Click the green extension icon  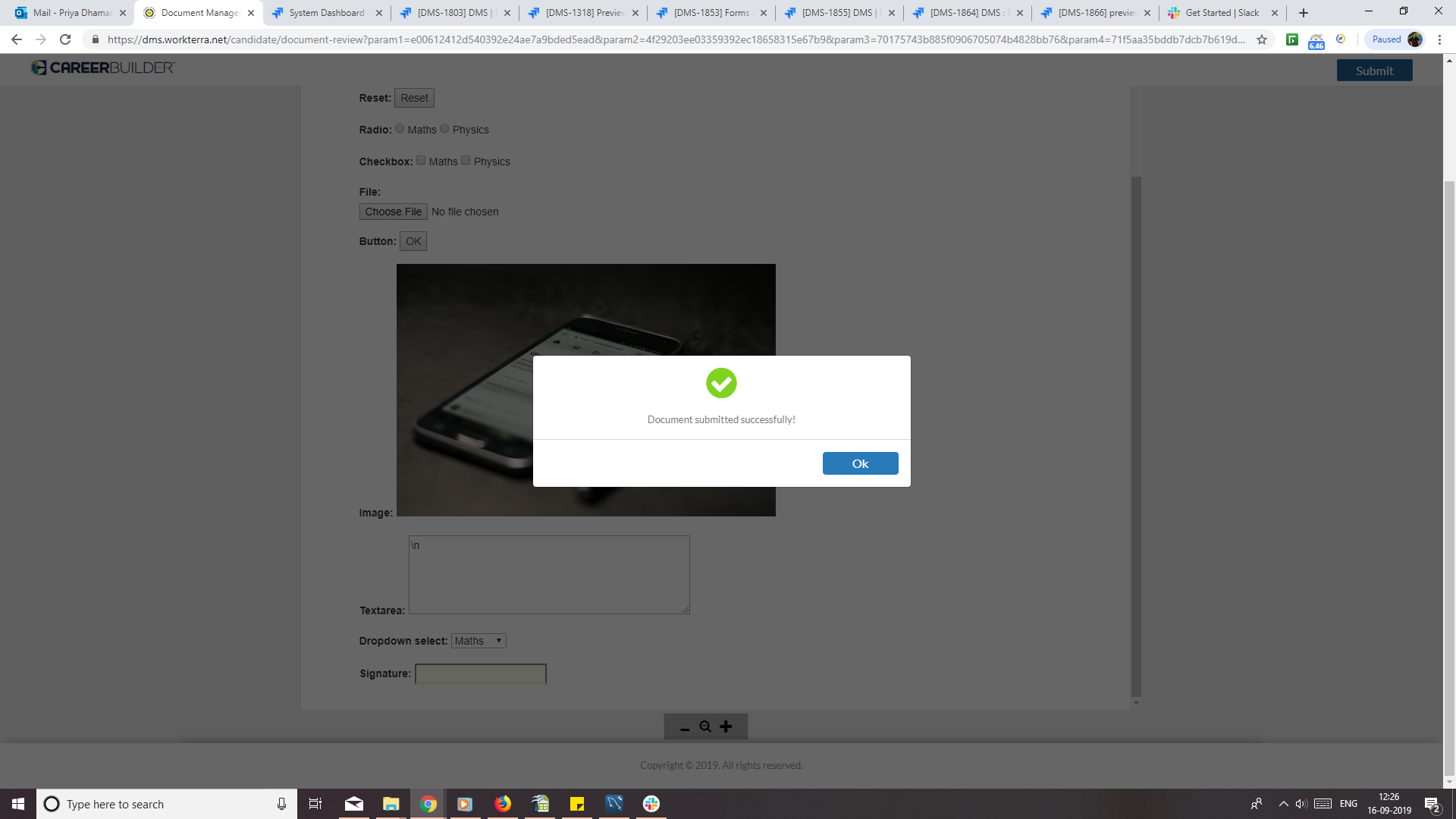pyautogui.click(x=1292, y=39)
